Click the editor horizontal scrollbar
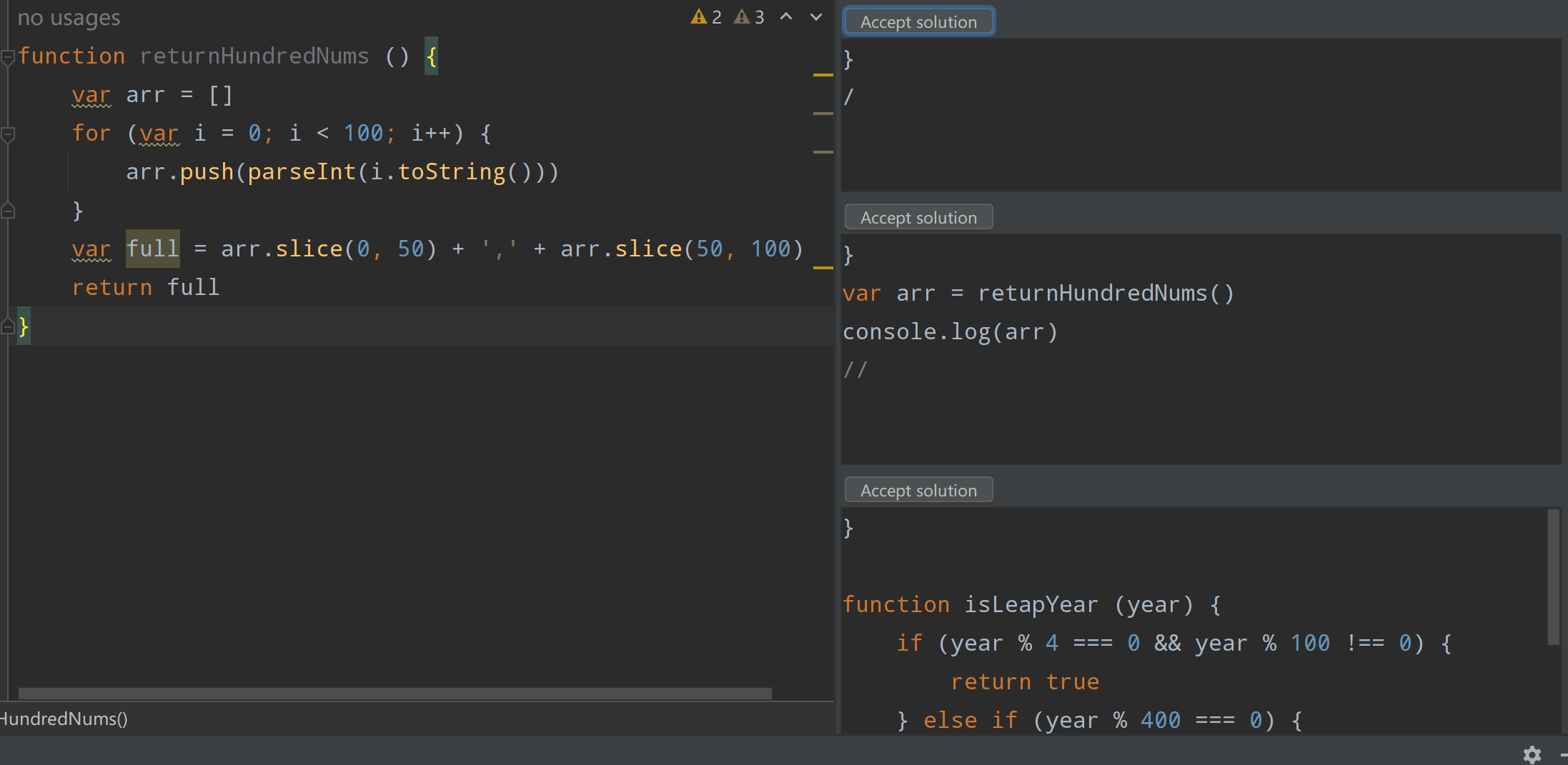 click(x=395, y=694)
